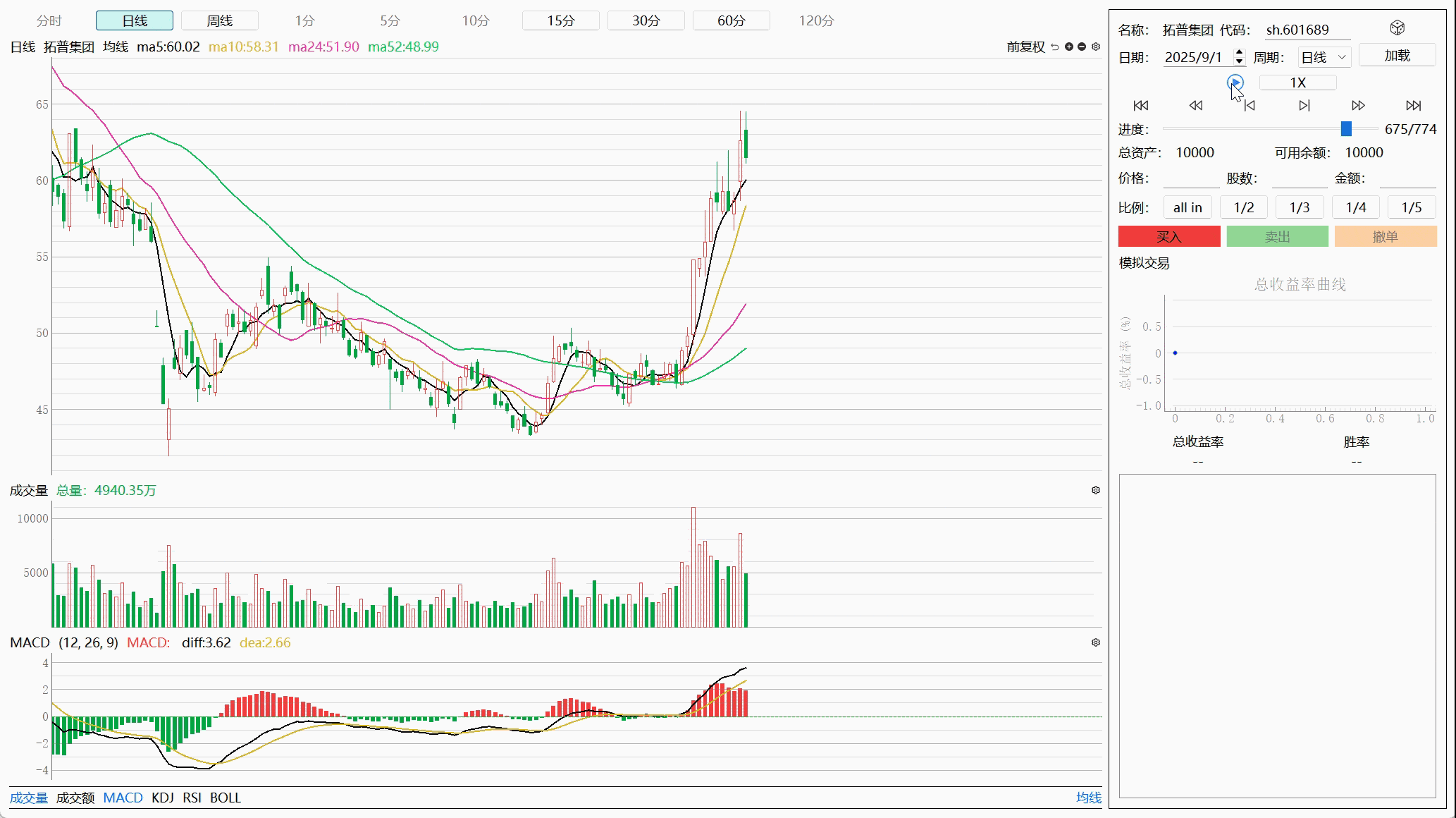The image size is (1456, 818).
Task: Expand the 周期 period dropdown
Action: 1324,57
